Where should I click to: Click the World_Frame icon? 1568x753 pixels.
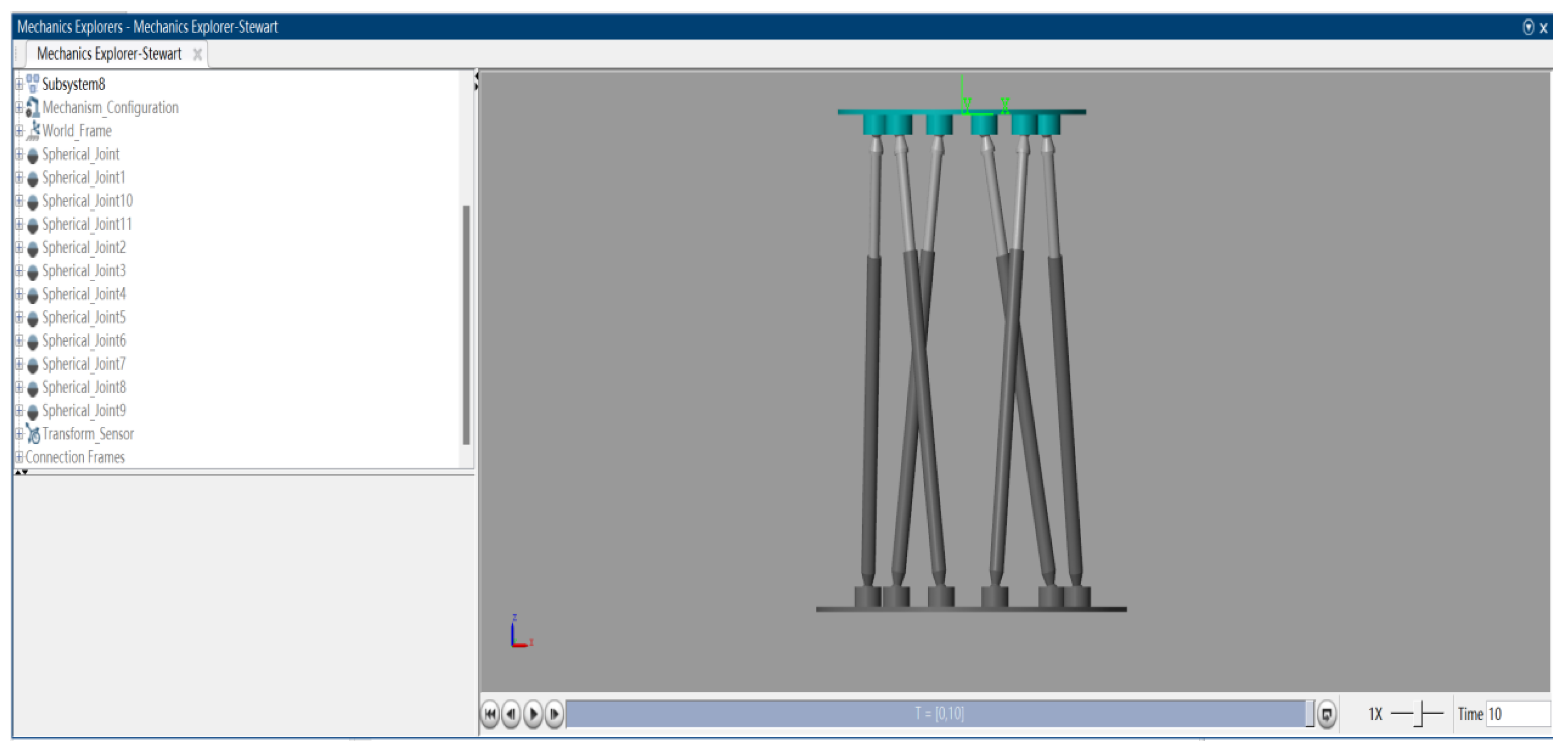(x=33, y=130)
